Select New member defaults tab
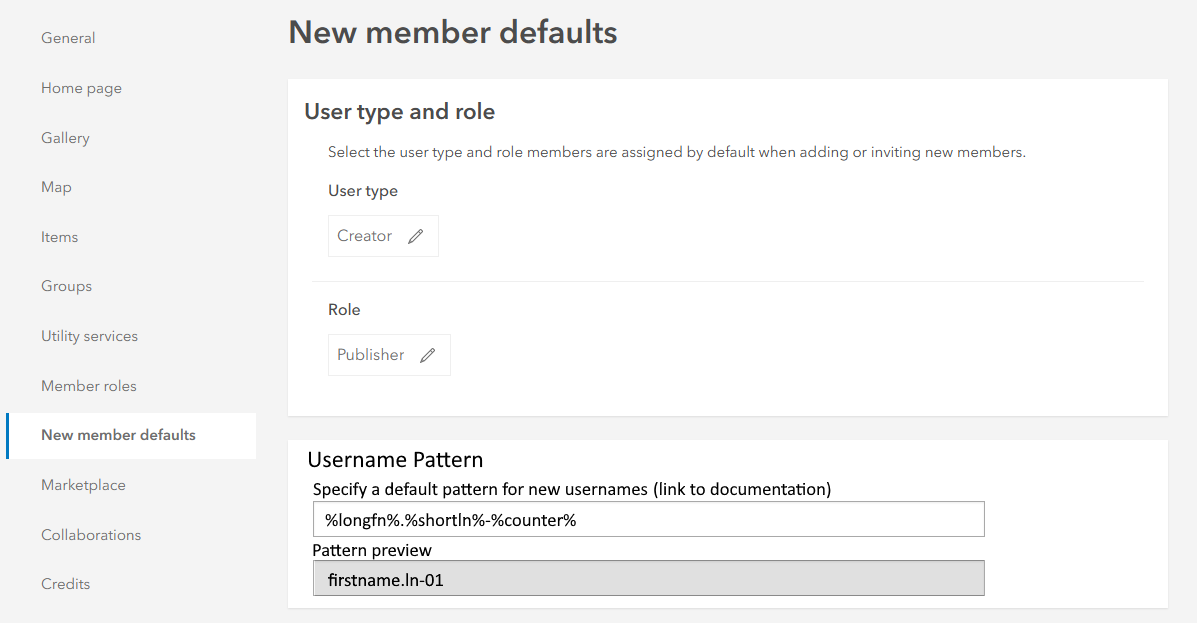 118,435
